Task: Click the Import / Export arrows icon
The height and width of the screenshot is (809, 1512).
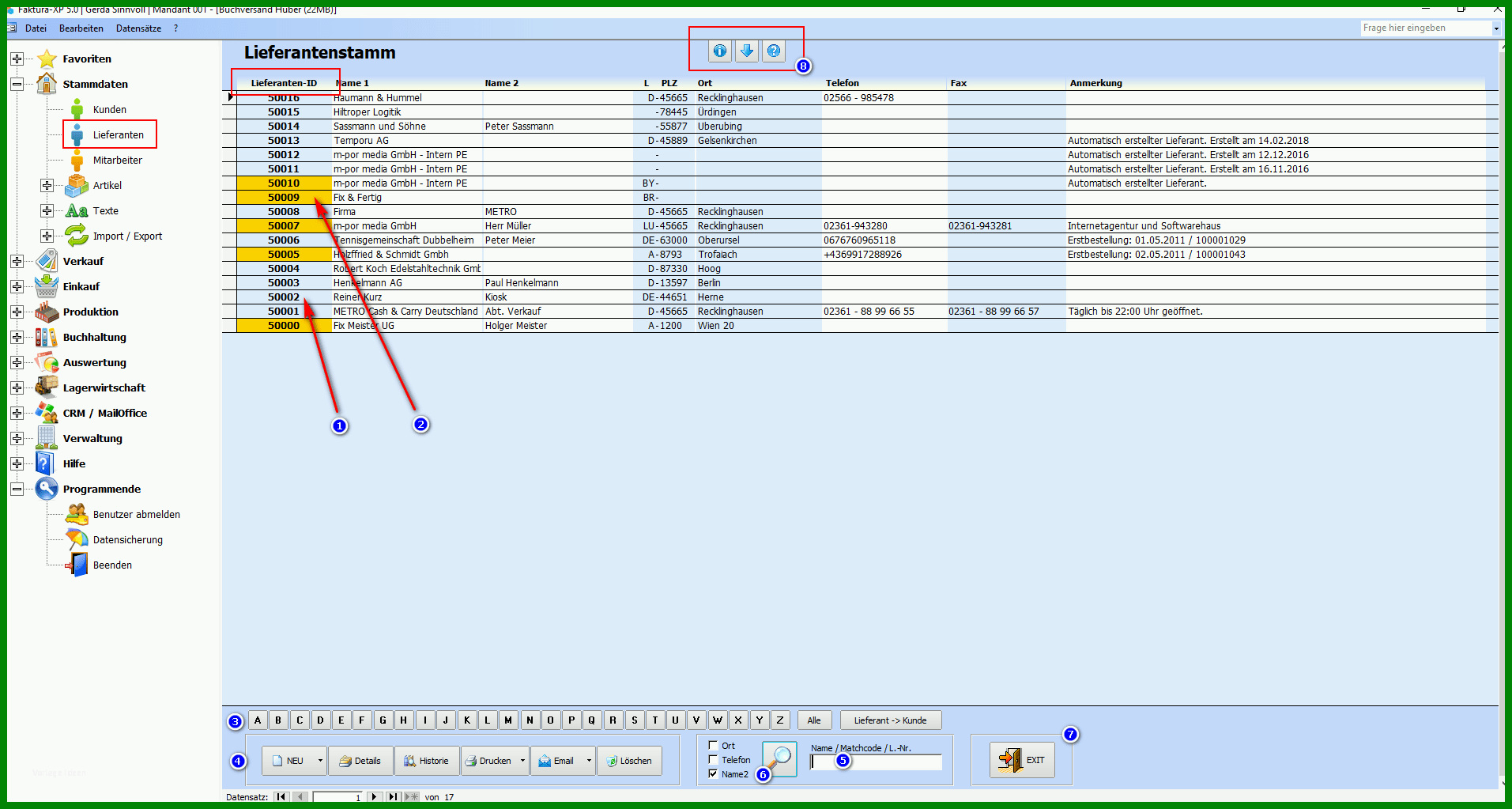Action: point(77,236)
